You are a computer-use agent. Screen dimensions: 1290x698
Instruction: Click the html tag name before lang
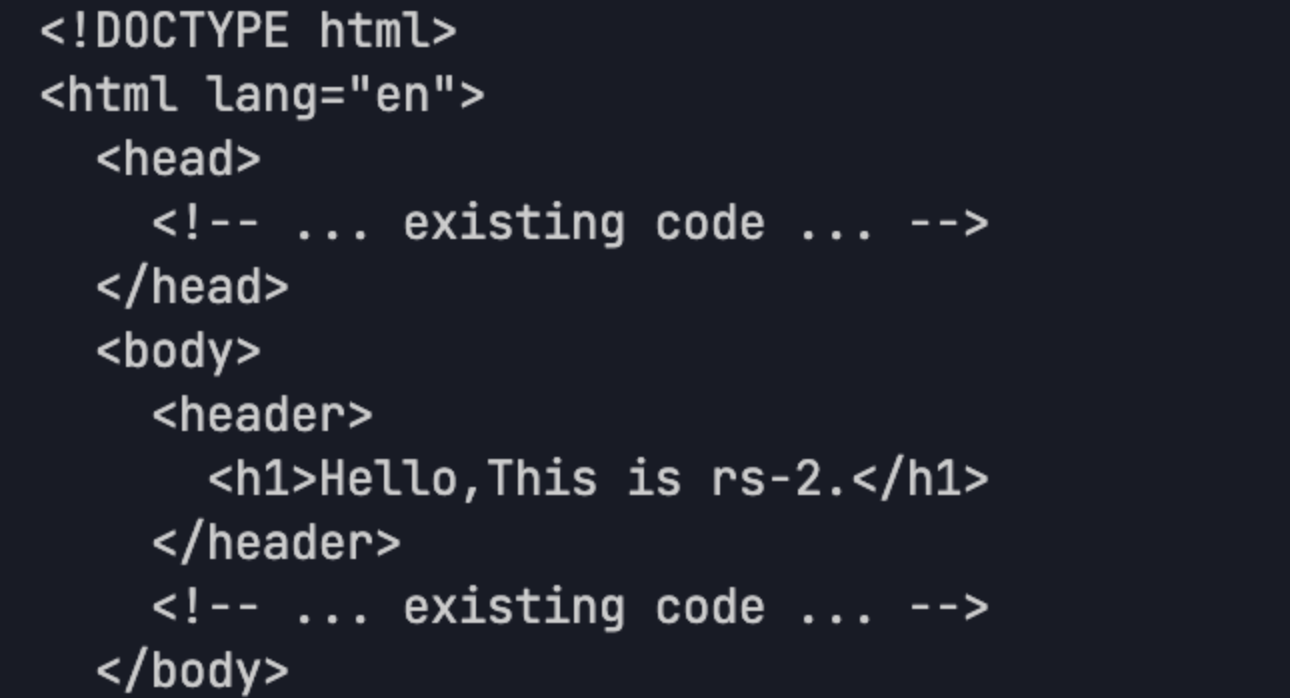click(x=122, y=96)
